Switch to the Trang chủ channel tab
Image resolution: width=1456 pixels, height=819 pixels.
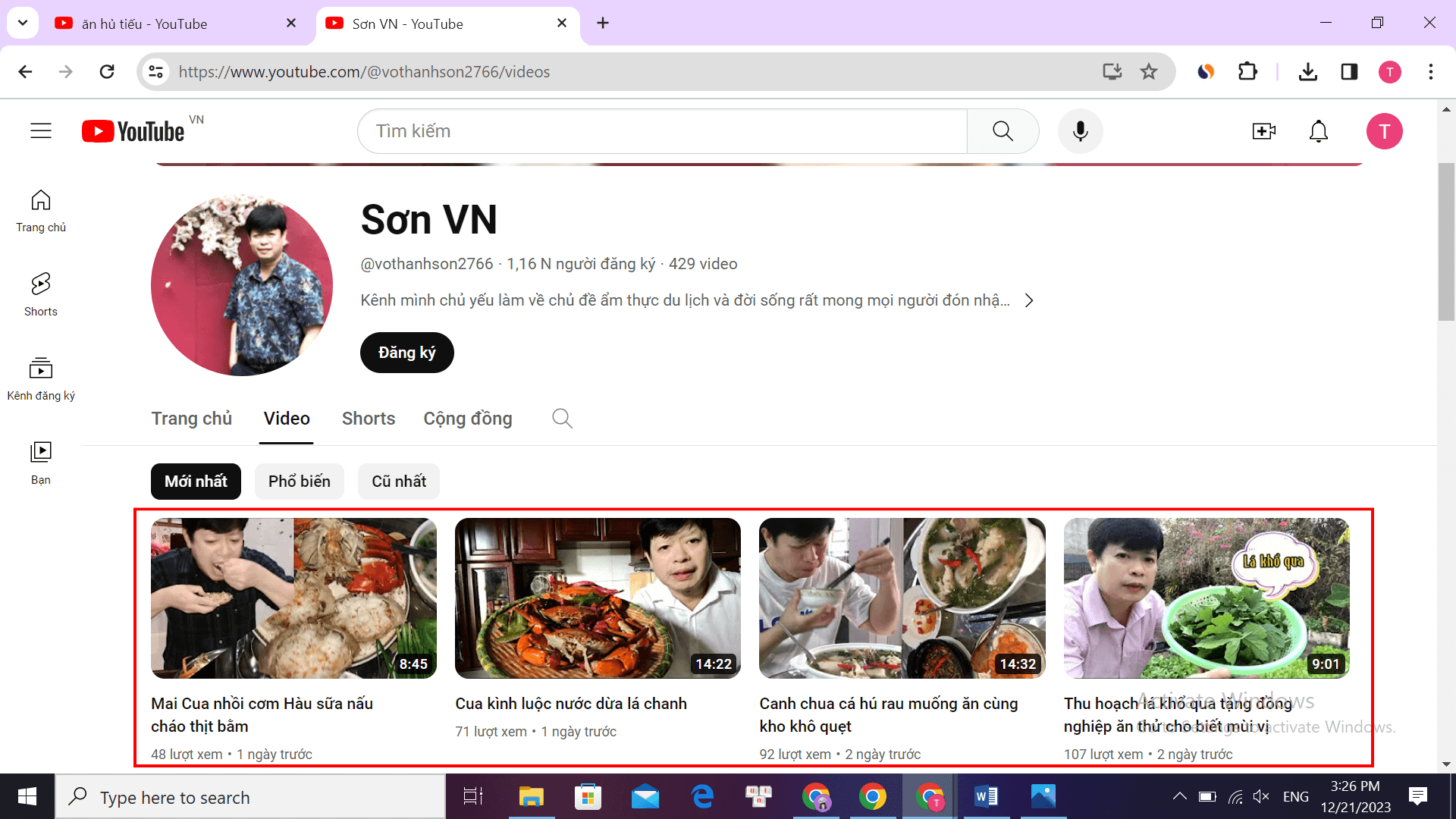191,419
